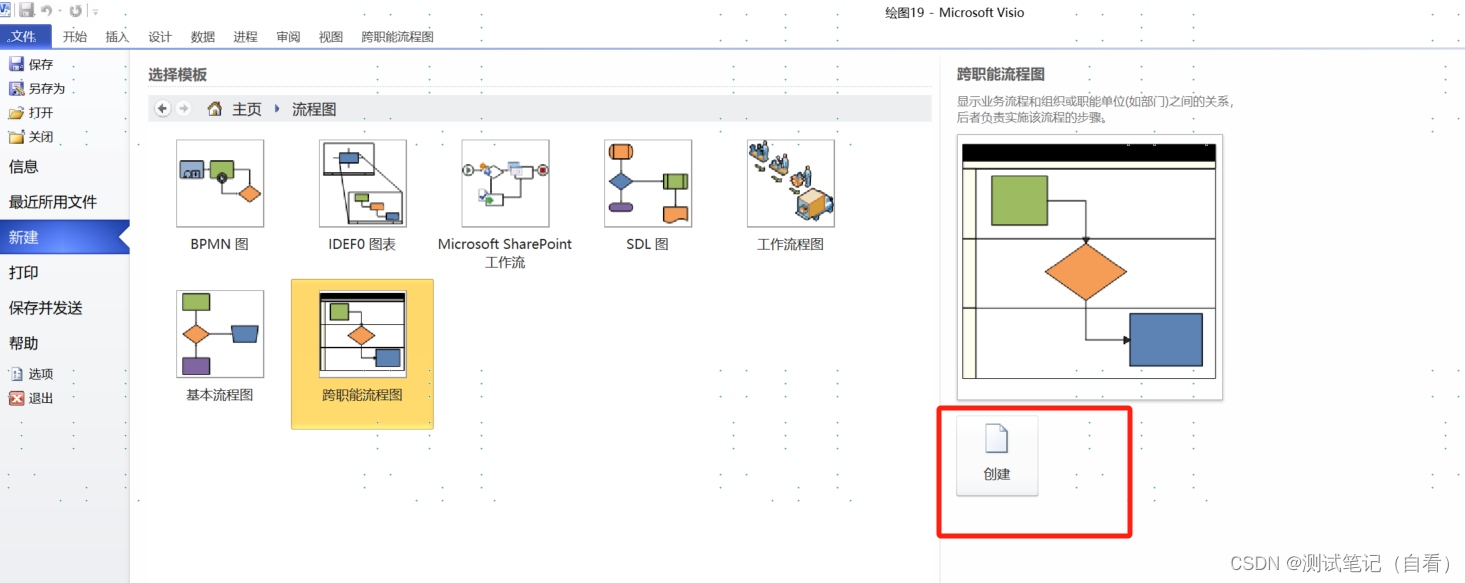Select the BPMN 图 template

point(220,195)
